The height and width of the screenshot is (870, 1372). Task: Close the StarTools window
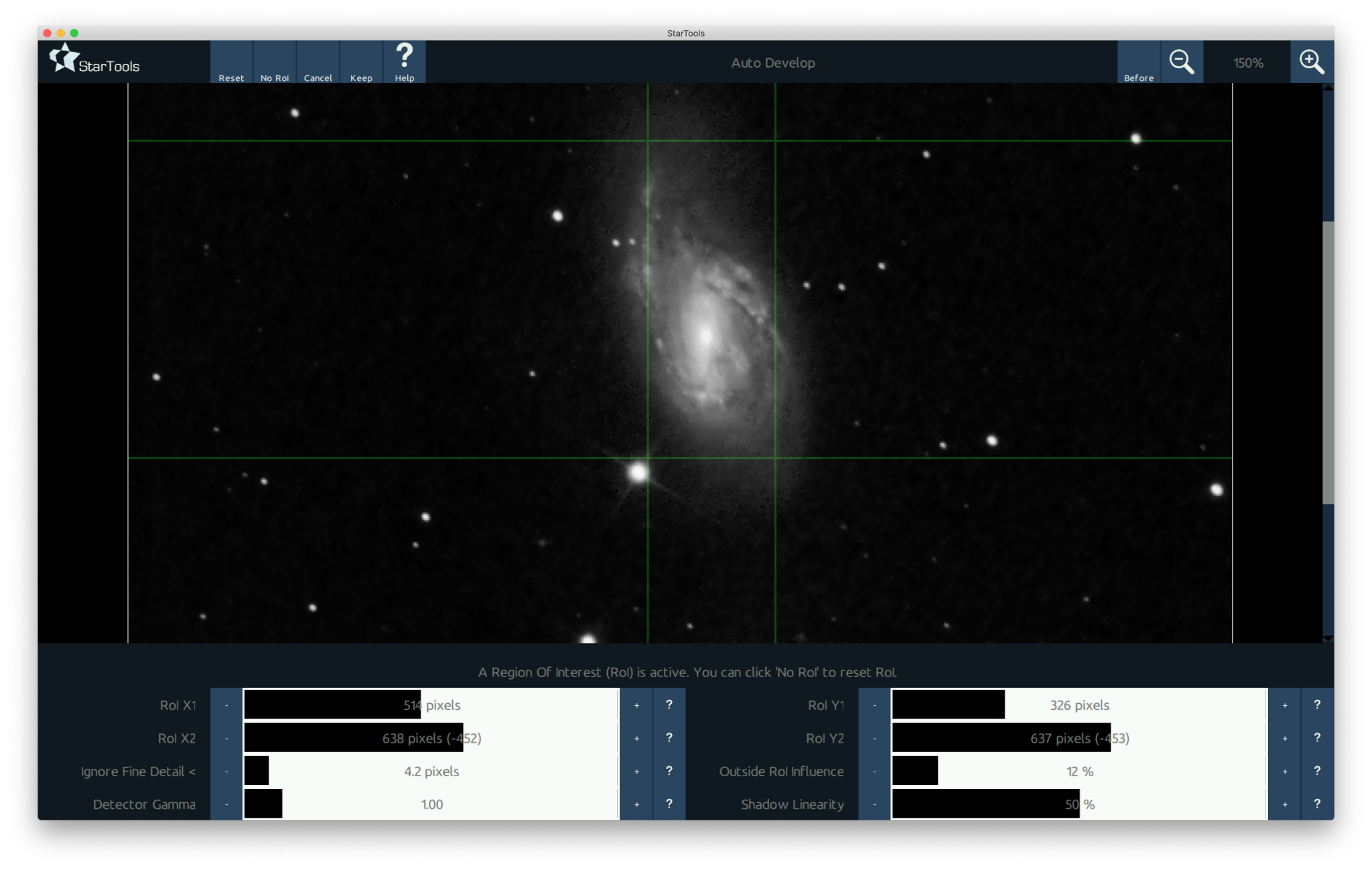(x=48, y=33)
